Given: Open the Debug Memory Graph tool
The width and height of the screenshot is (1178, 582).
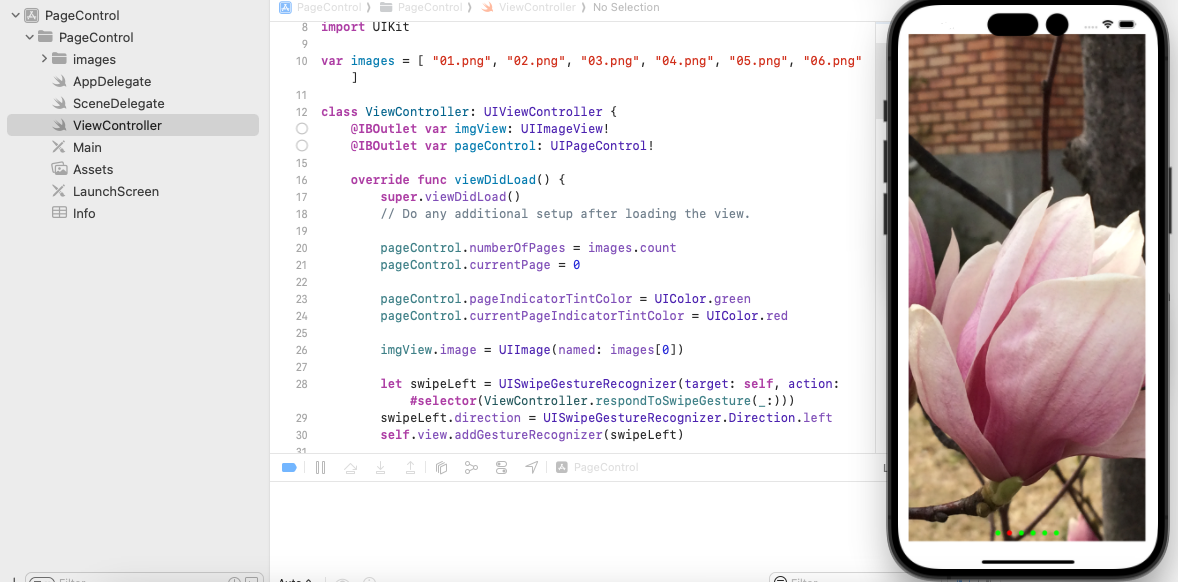Looking at the screenshot, I should click(x=471, y=468).
